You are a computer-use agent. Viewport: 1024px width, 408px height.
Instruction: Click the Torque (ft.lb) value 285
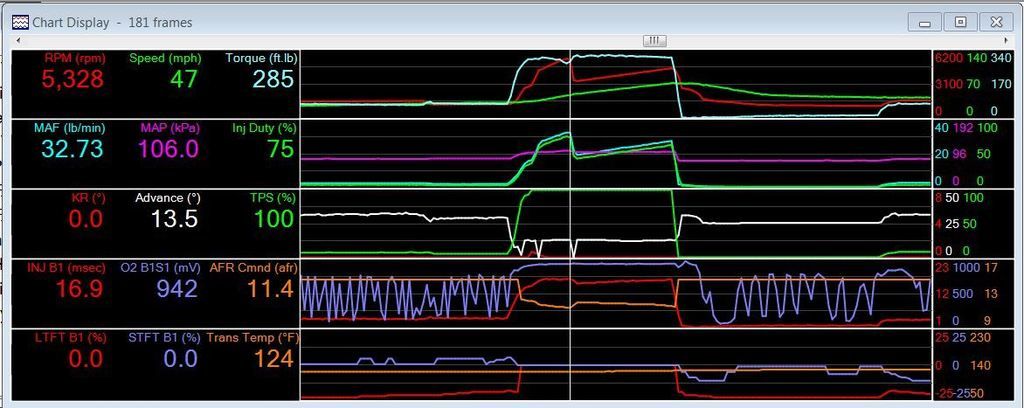click(272, 80)
